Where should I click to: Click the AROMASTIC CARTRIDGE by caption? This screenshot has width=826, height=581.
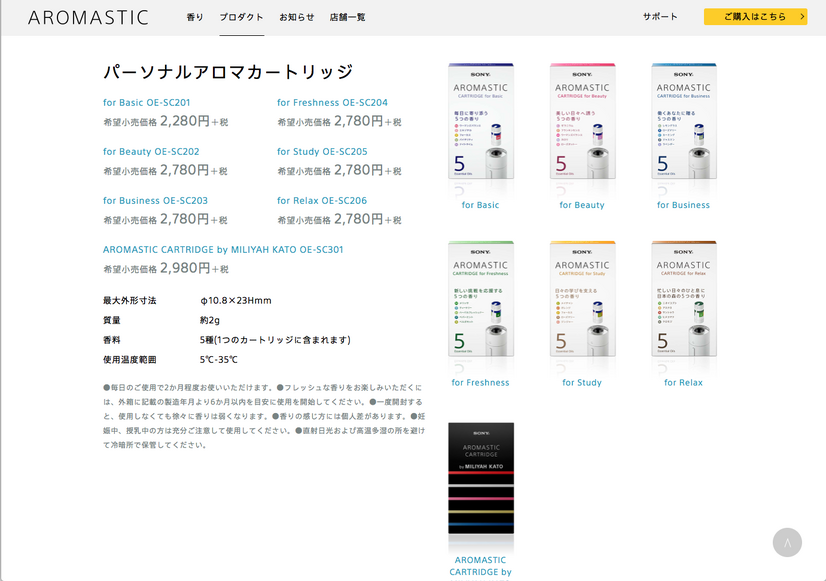(x=480, y=566)
